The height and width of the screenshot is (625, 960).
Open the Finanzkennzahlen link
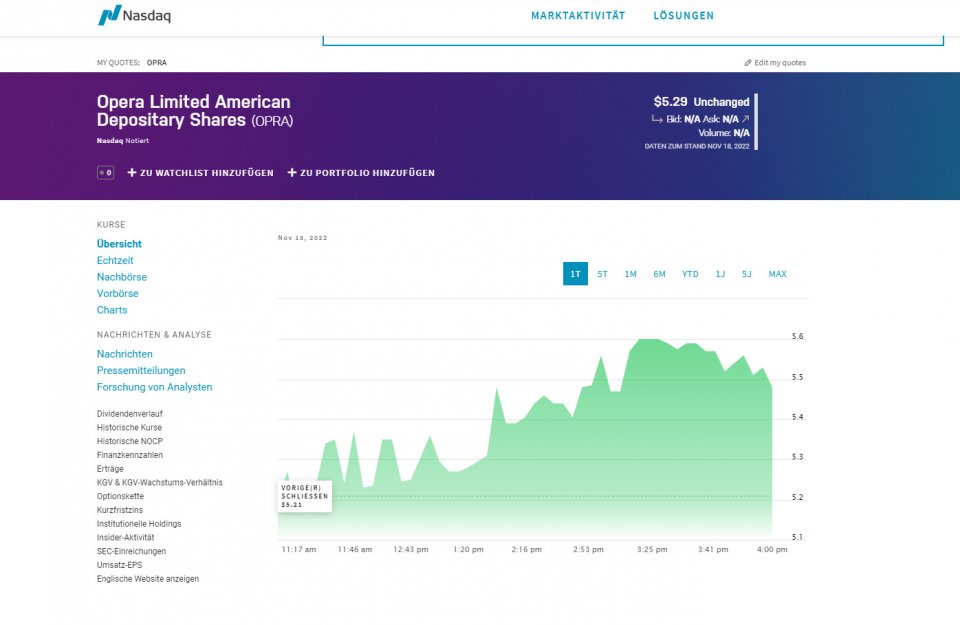tap(130, 455)
